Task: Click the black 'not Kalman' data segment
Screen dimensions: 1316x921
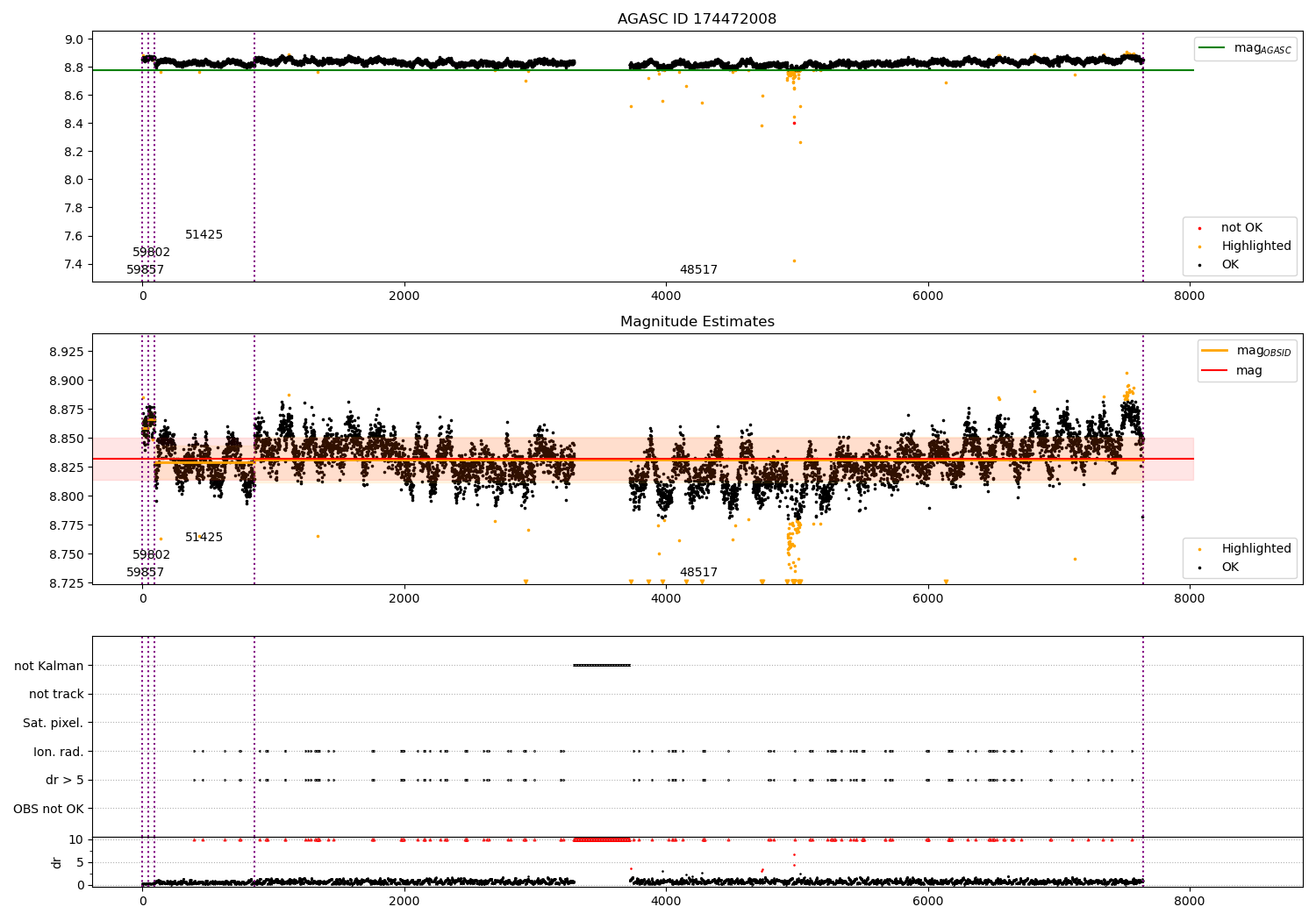Action: [x=602, y=665]
